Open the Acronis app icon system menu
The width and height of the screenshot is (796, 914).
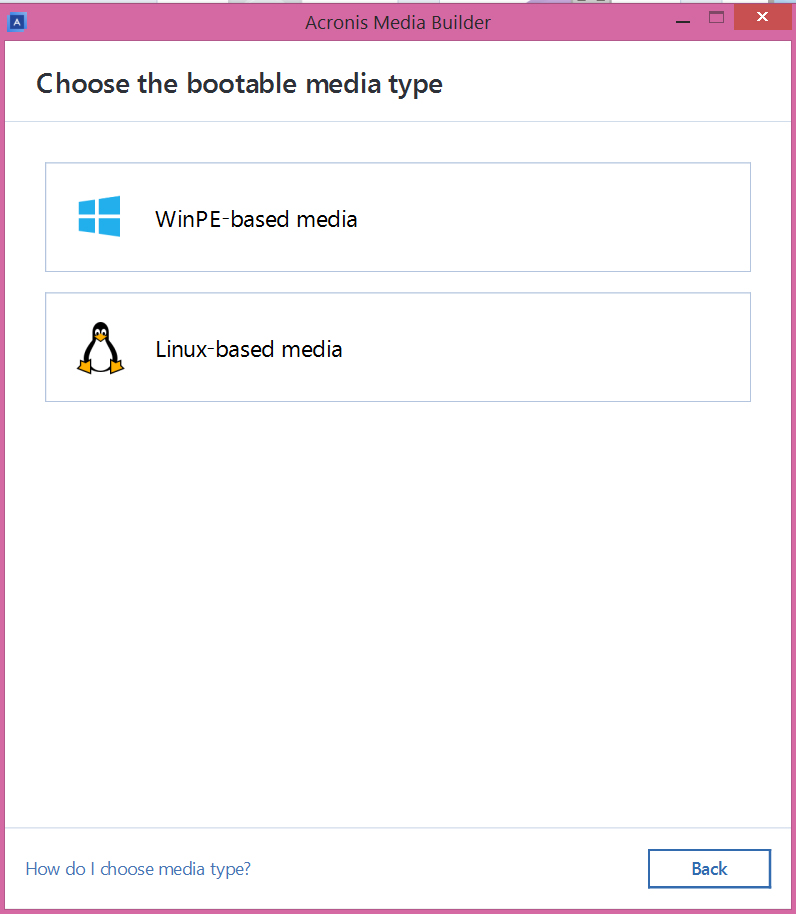click(17, 22)
